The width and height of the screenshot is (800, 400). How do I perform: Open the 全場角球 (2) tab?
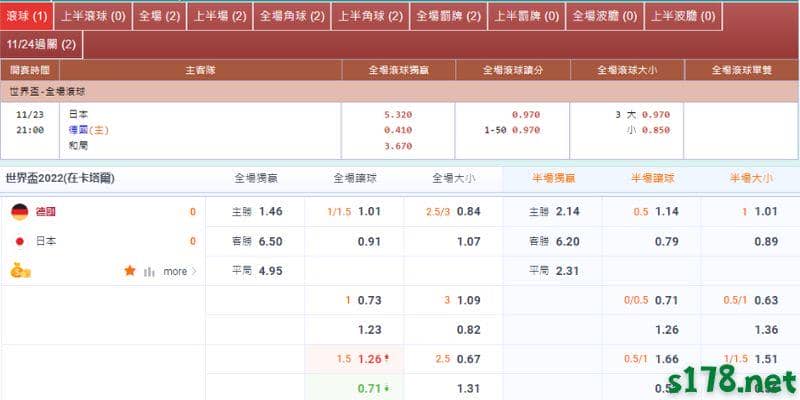pos(292,16)
